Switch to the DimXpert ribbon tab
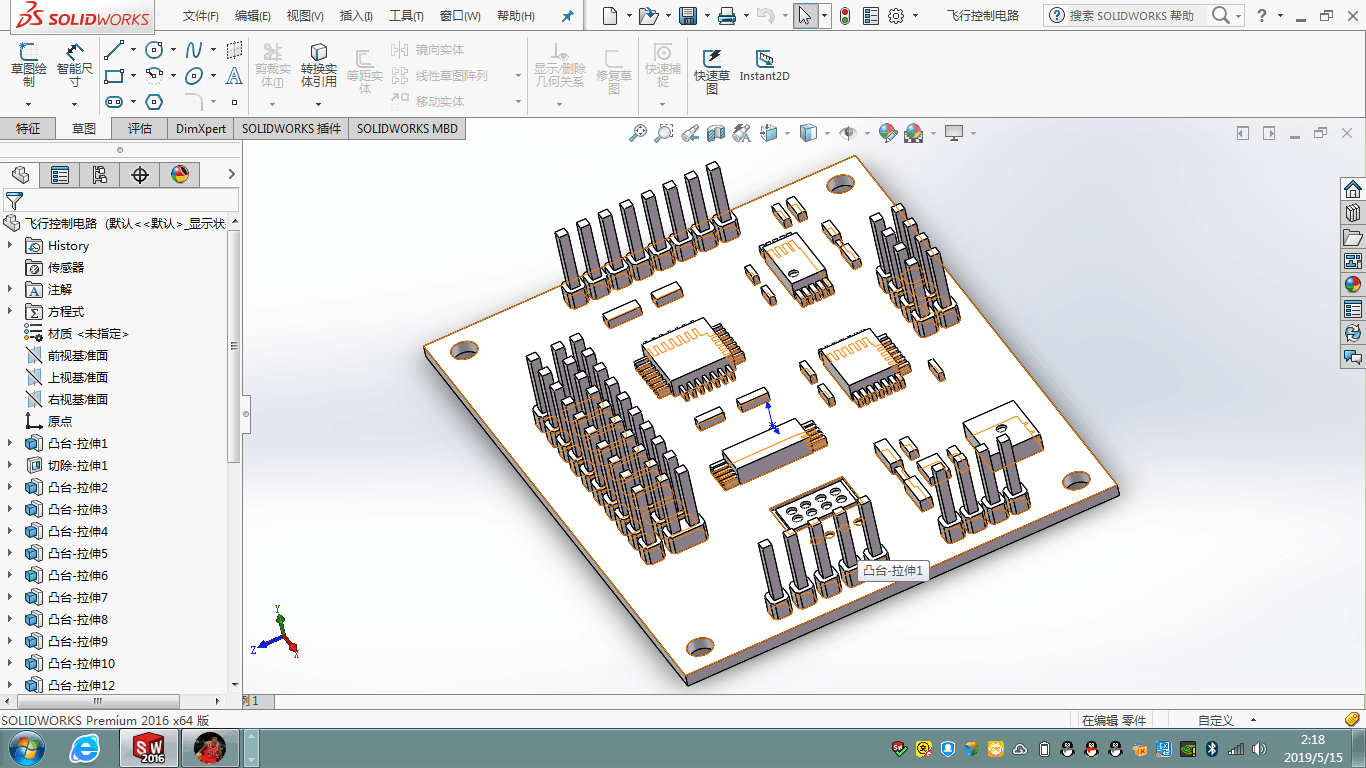This screenshot has height=768, width=1366. pyautogui.click(x=201, y=128)
